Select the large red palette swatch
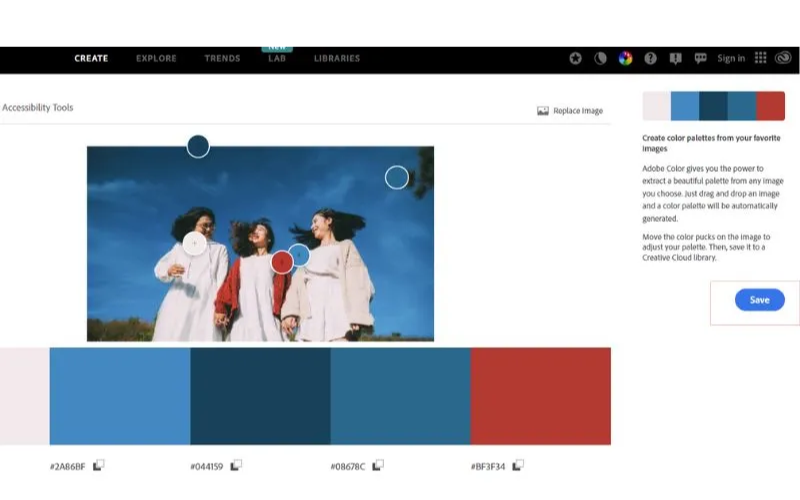This screenshot has height=500, width=800. tap(540, 396)
